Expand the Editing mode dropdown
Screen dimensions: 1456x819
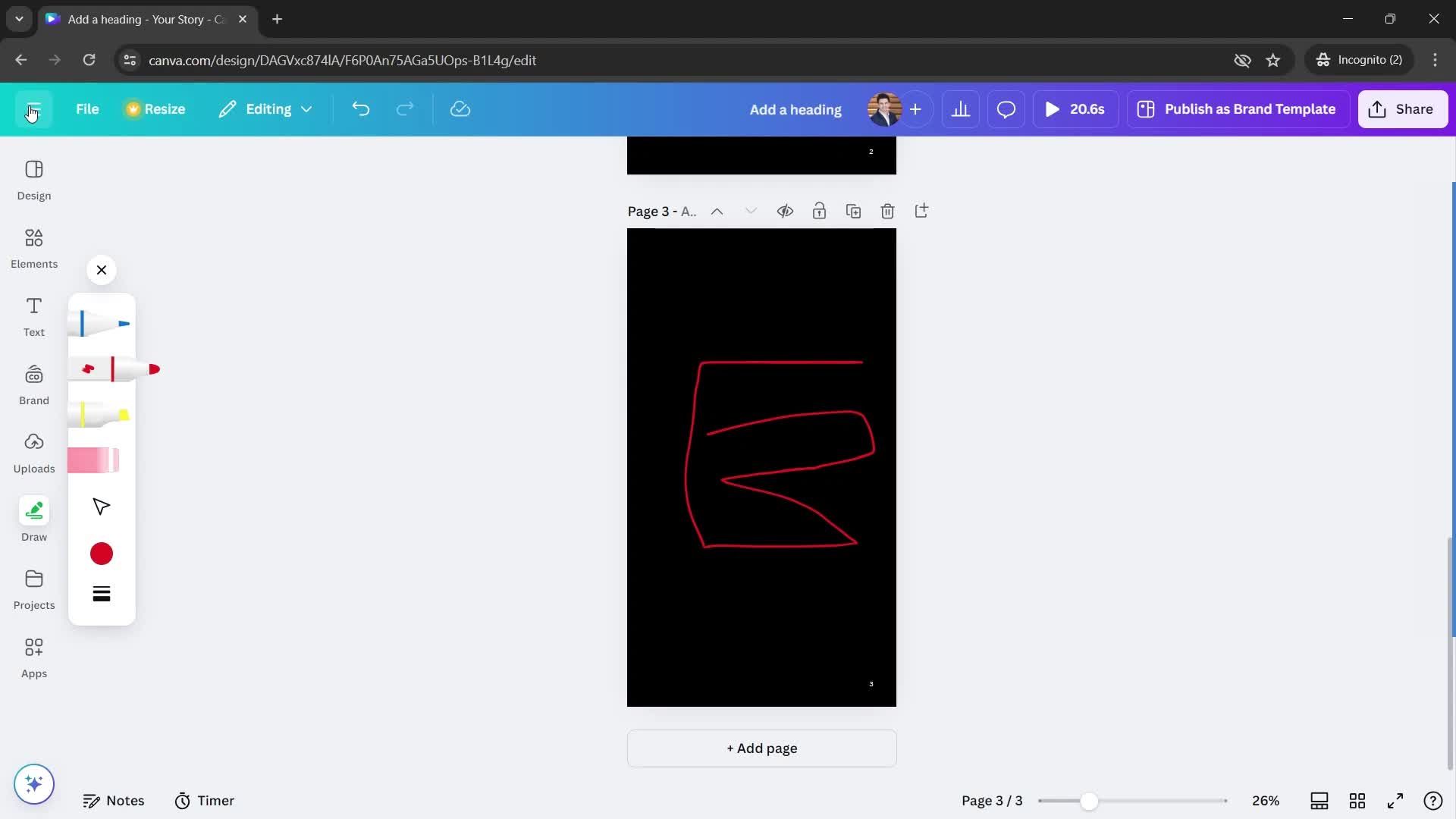click(x=265, y=109)
